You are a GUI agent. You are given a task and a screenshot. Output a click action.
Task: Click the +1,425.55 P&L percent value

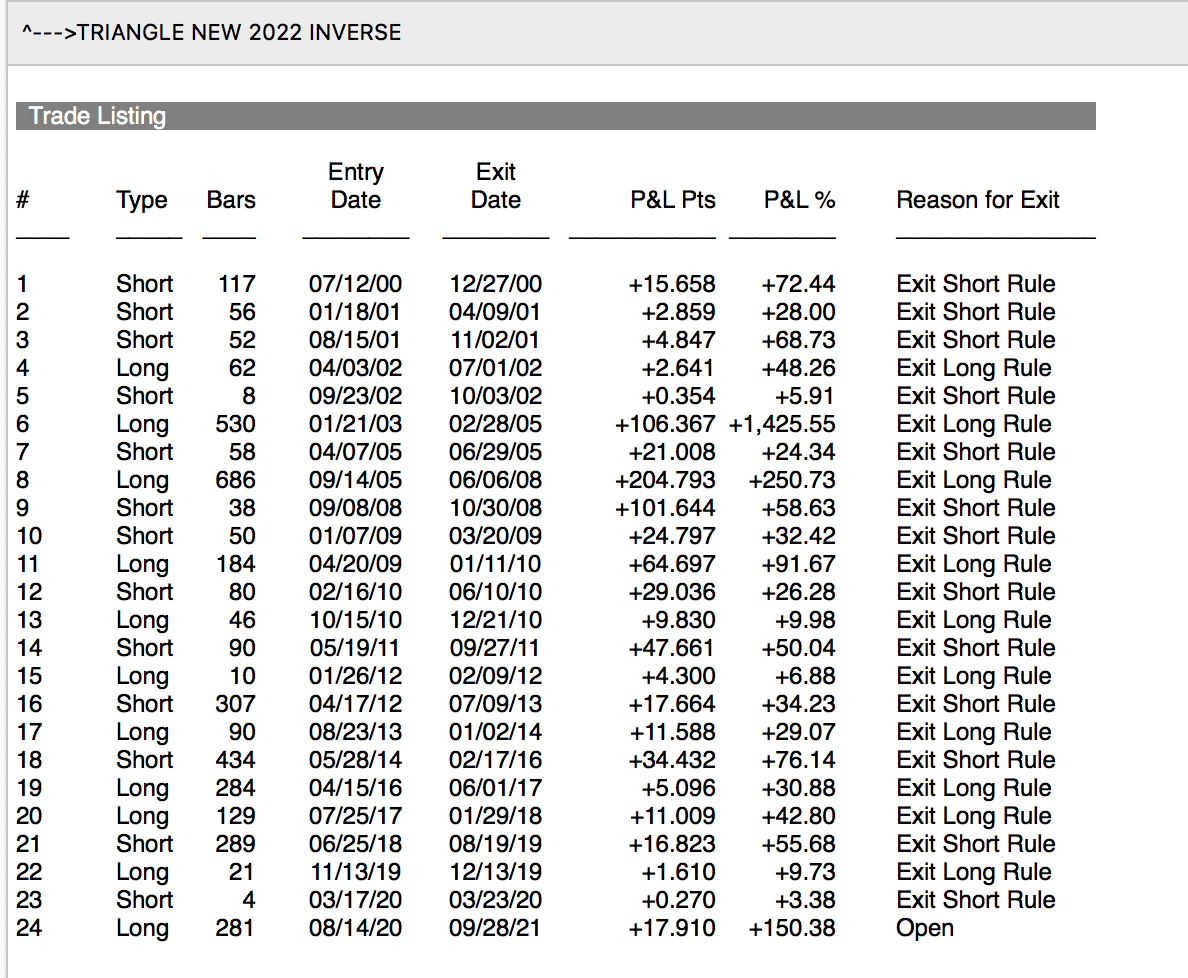pos(782,424)
